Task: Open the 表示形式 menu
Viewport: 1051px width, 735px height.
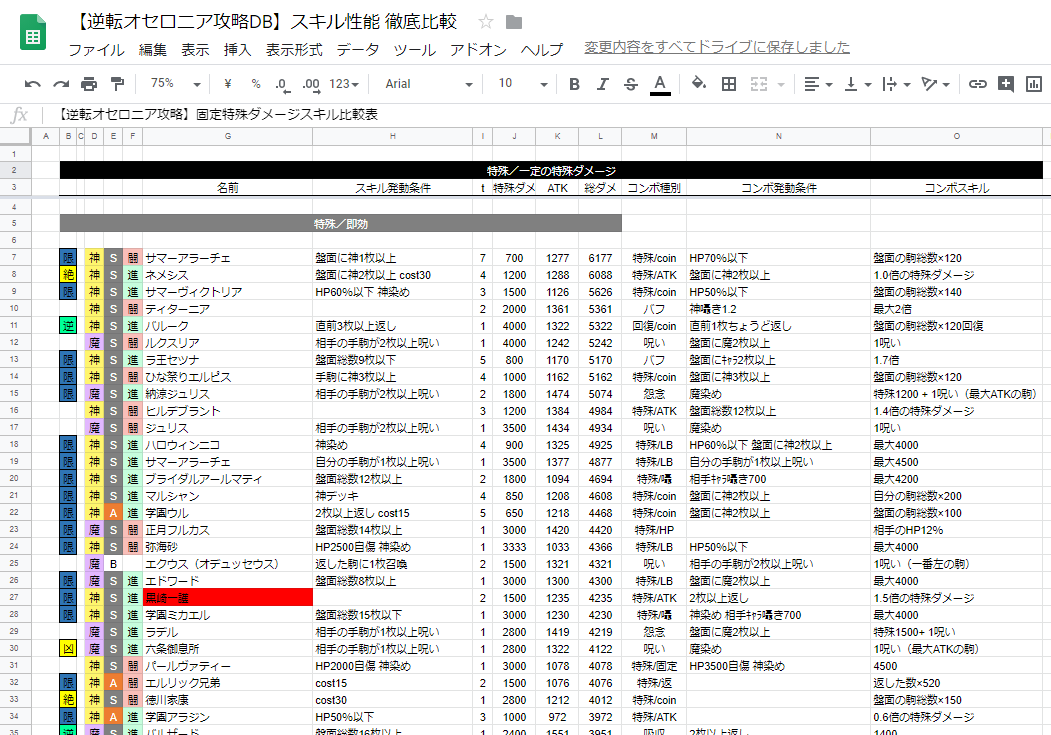Action: coord(294,50)
